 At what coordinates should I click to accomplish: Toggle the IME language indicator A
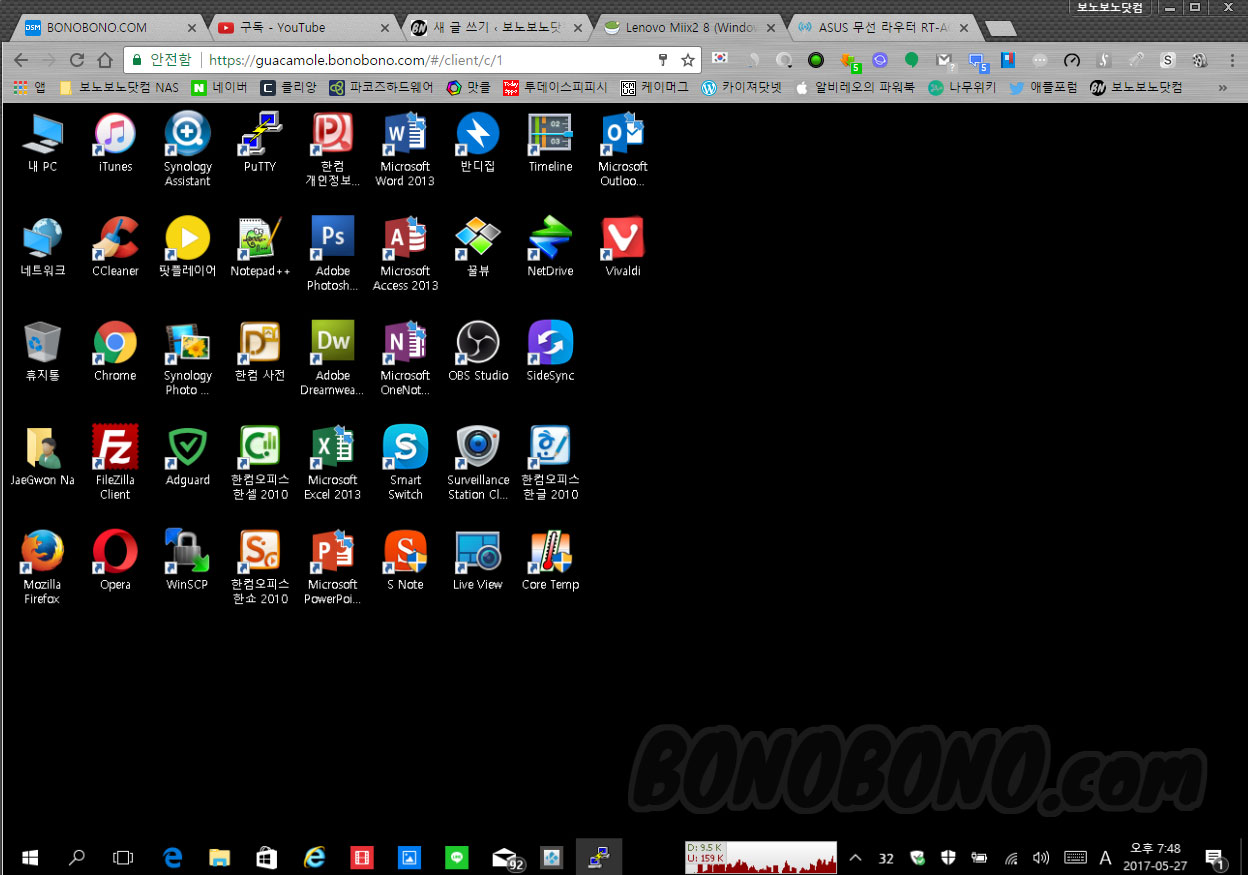(x=1105, y=857)
